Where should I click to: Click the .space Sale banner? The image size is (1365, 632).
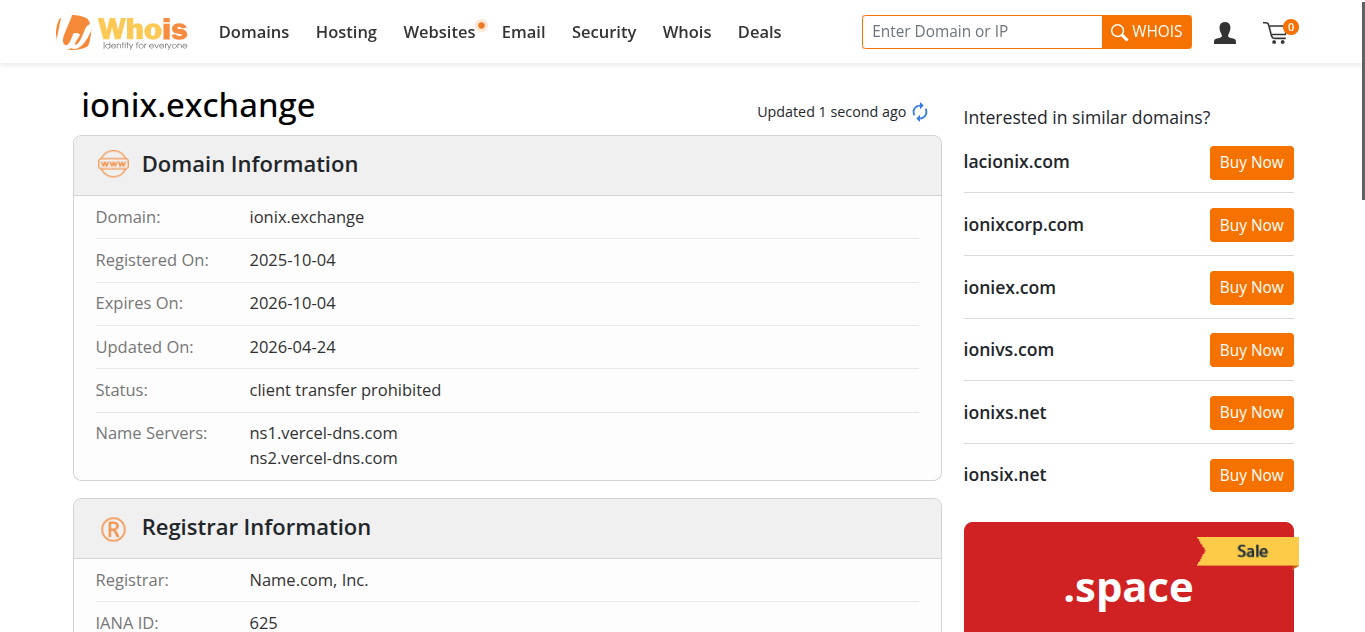1129,577
